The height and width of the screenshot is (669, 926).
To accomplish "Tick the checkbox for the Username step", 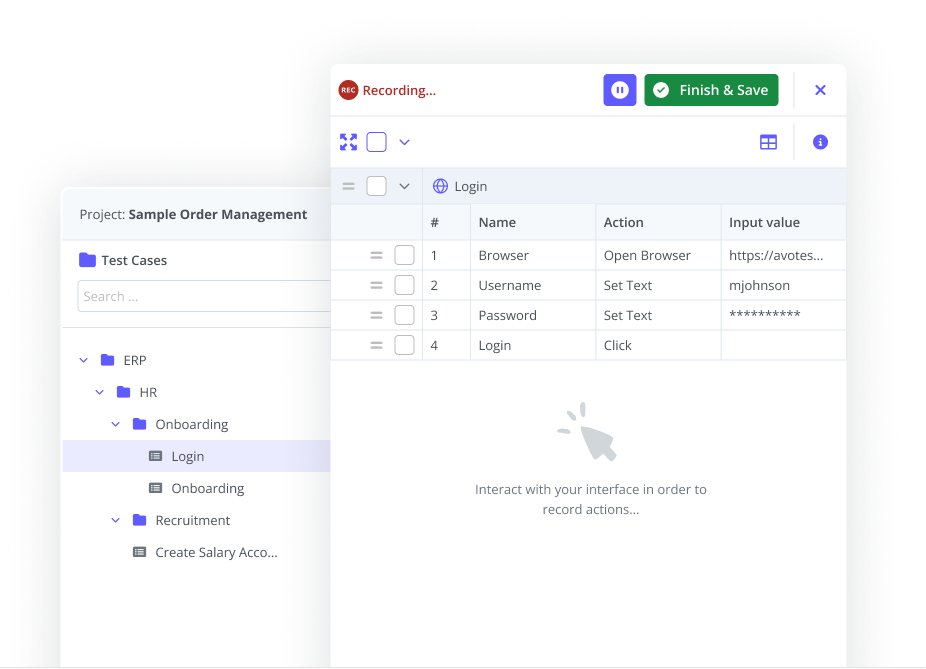I will (404, 285).
